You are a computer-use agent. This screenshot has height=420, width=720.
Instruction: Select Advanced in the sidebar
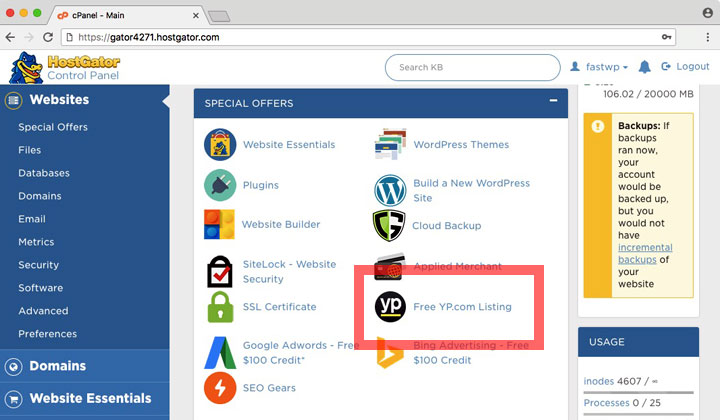pos(44,311)
